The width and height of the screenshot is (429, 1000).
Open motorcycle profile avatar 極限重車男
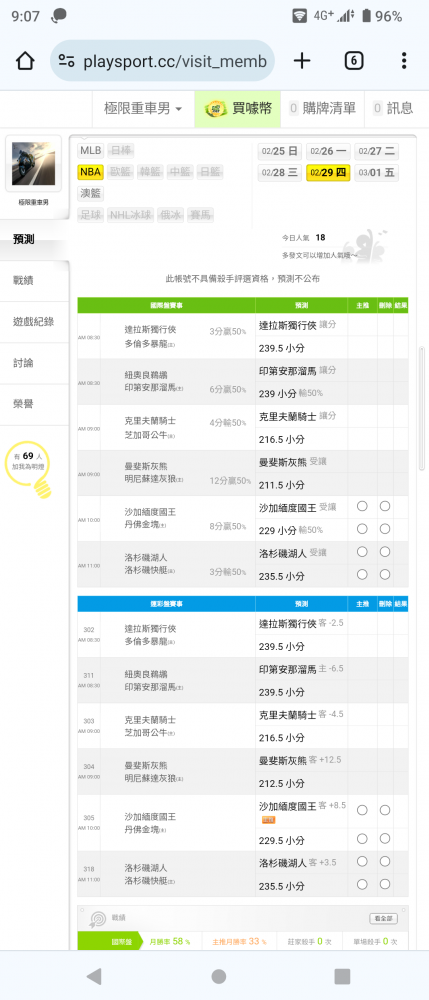(x=33, y=163)
